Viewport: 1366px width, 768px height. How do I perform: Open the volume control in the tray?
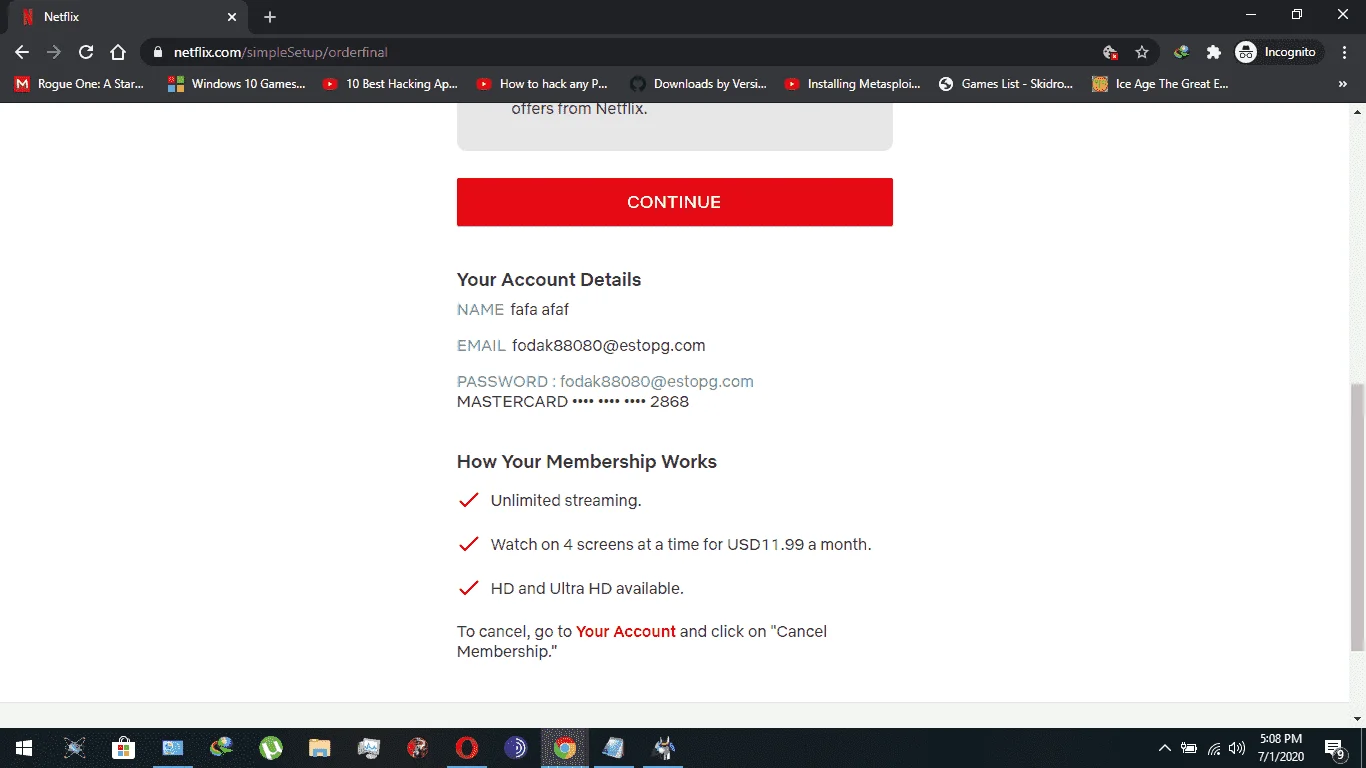tap(1237, 748)
